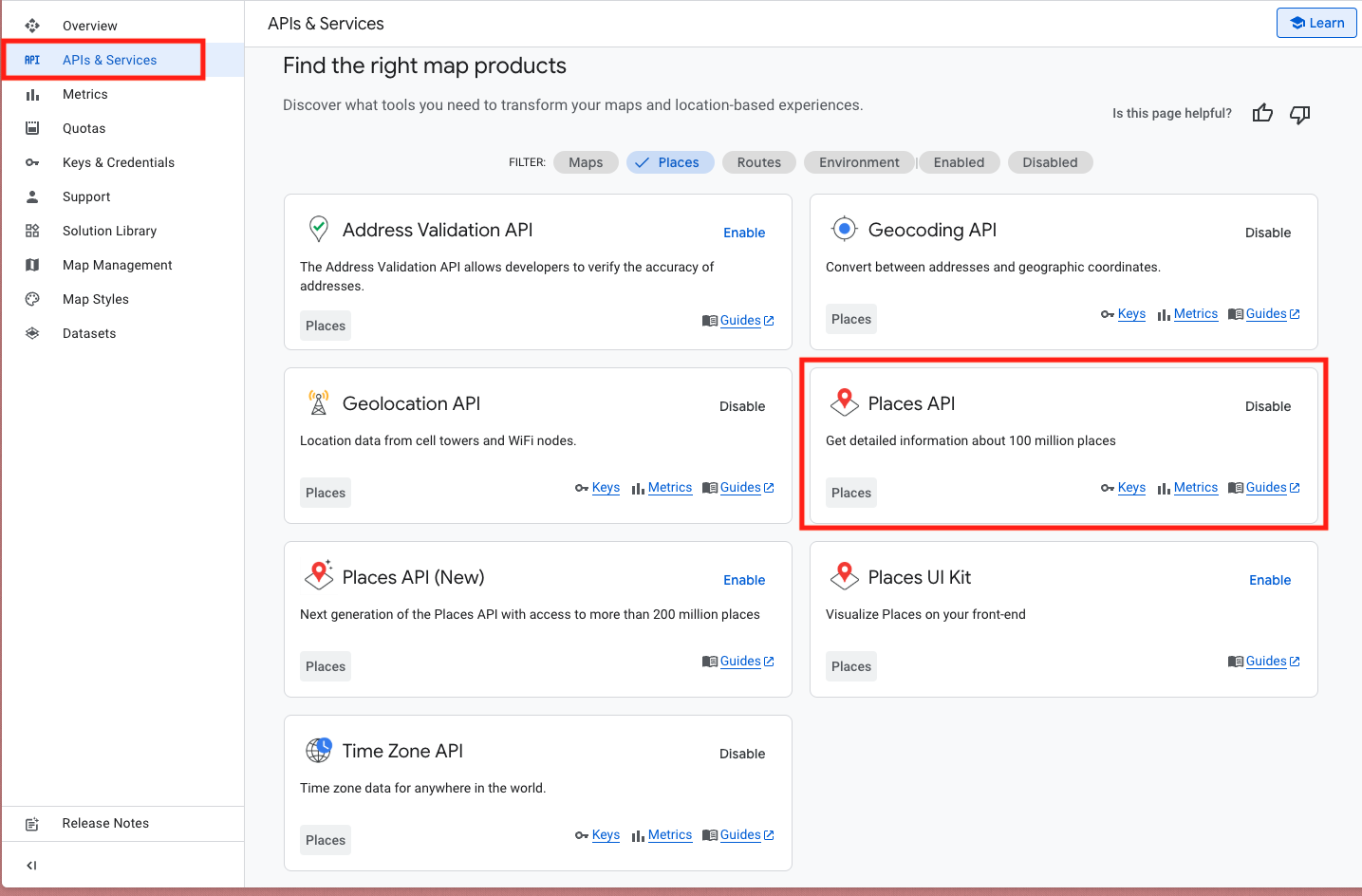Click the Geocoding API target icon
1362x896 pixels.
(844, 229)
